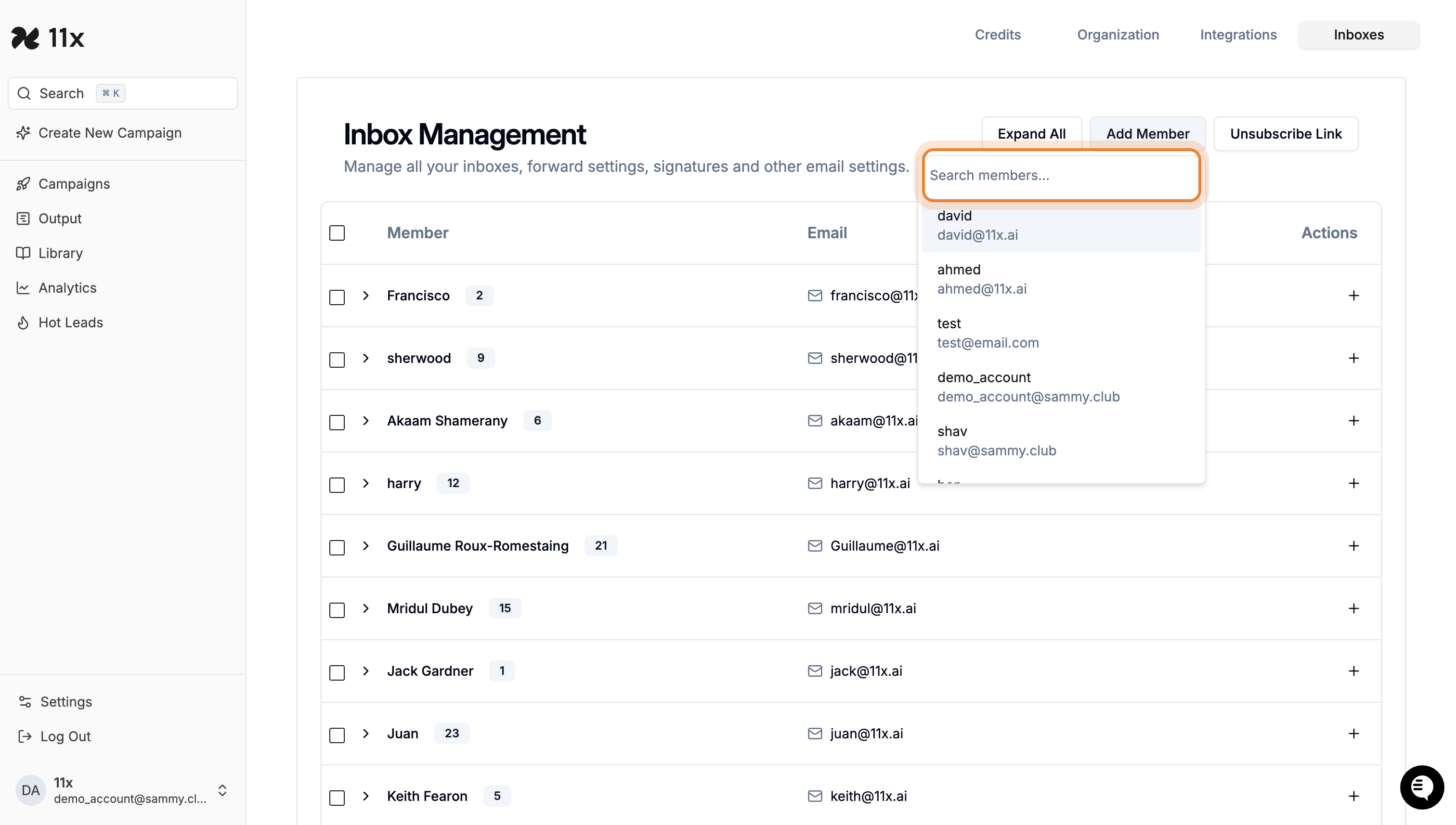Viewport: 1456px width, 825px height.
Task: Click the Hot Leads flame icon
Action: pyautogui.click(x=23, y=322)
